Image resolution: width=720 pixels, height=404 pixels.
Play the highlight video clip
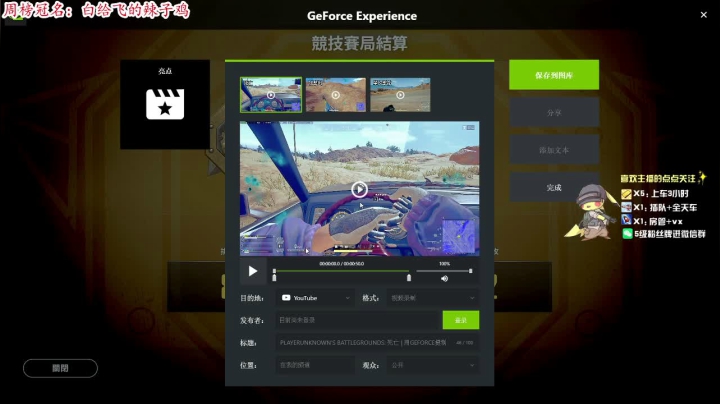point(253,271)
